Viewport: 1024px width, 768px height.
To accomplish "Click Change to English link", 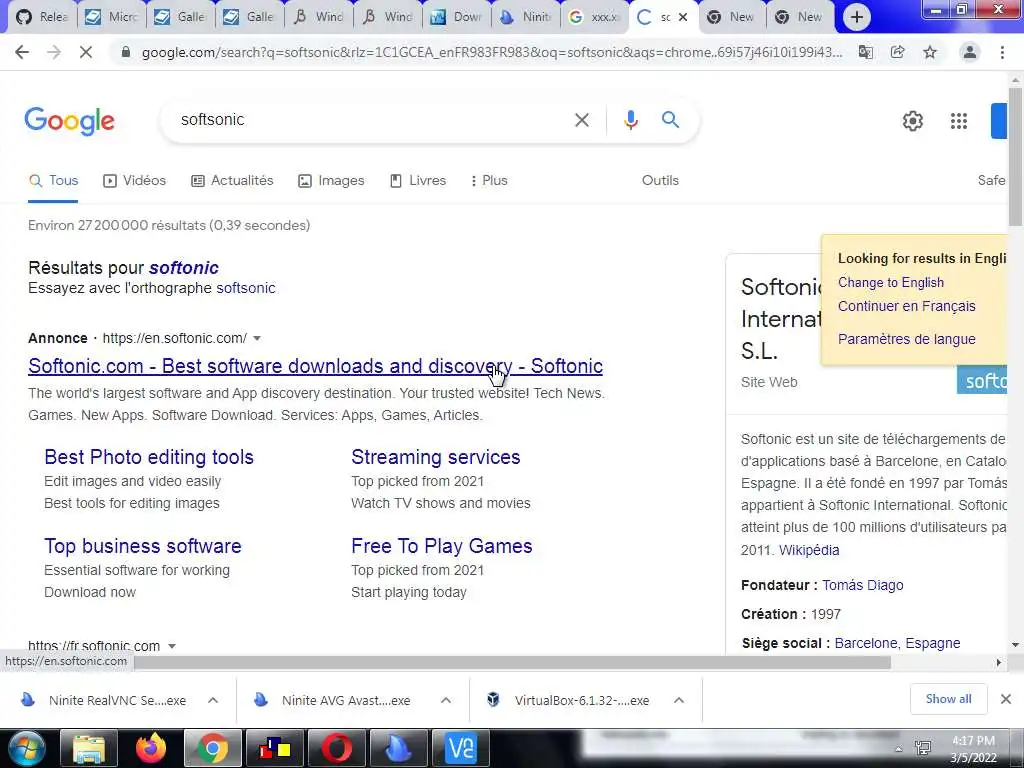I will coord(891,283).
